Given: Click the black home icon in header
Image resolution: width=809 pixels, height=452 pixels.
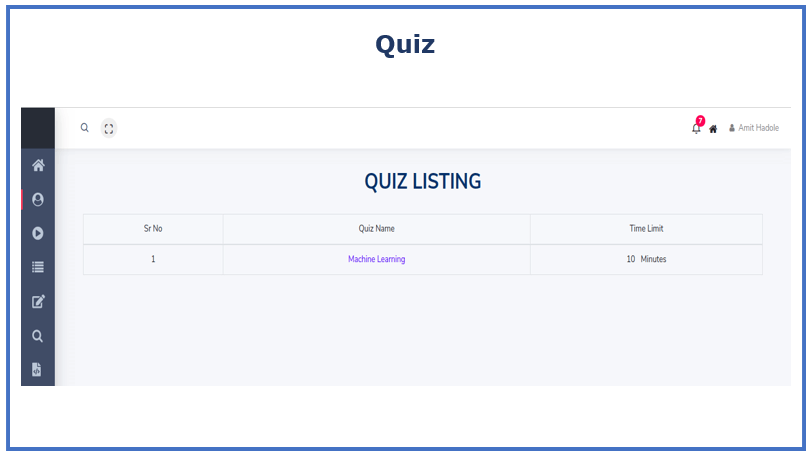Looking at the screenshot, I should point(713,129).
